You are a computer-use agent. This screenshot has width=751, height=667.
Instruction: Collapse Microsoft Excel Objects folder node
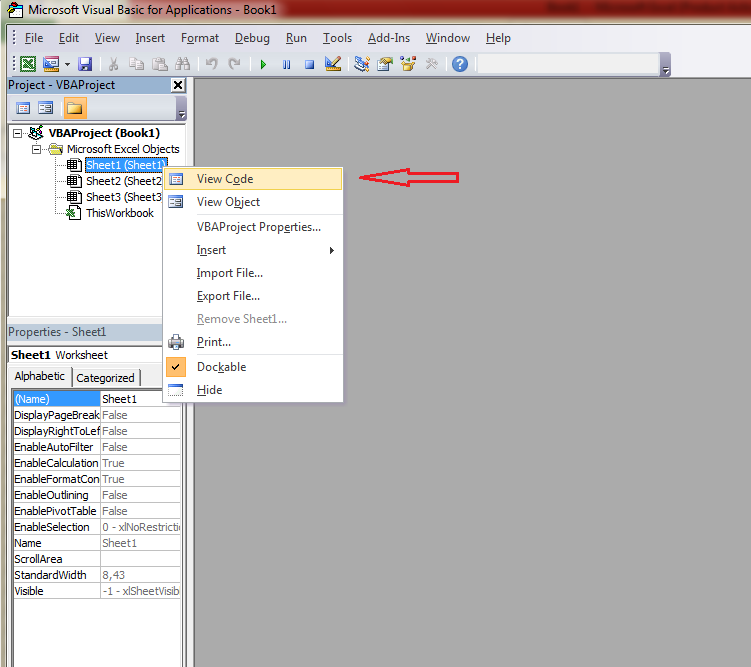tap(36, 149)
